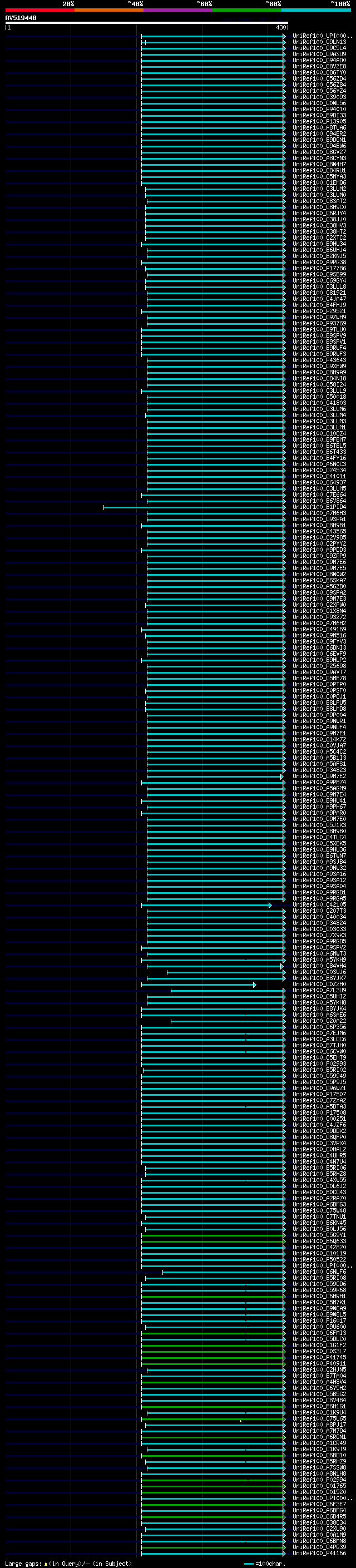Open hit UniRef100_P17786
This screenshot has width=356, height=1568.
[319, 269]
